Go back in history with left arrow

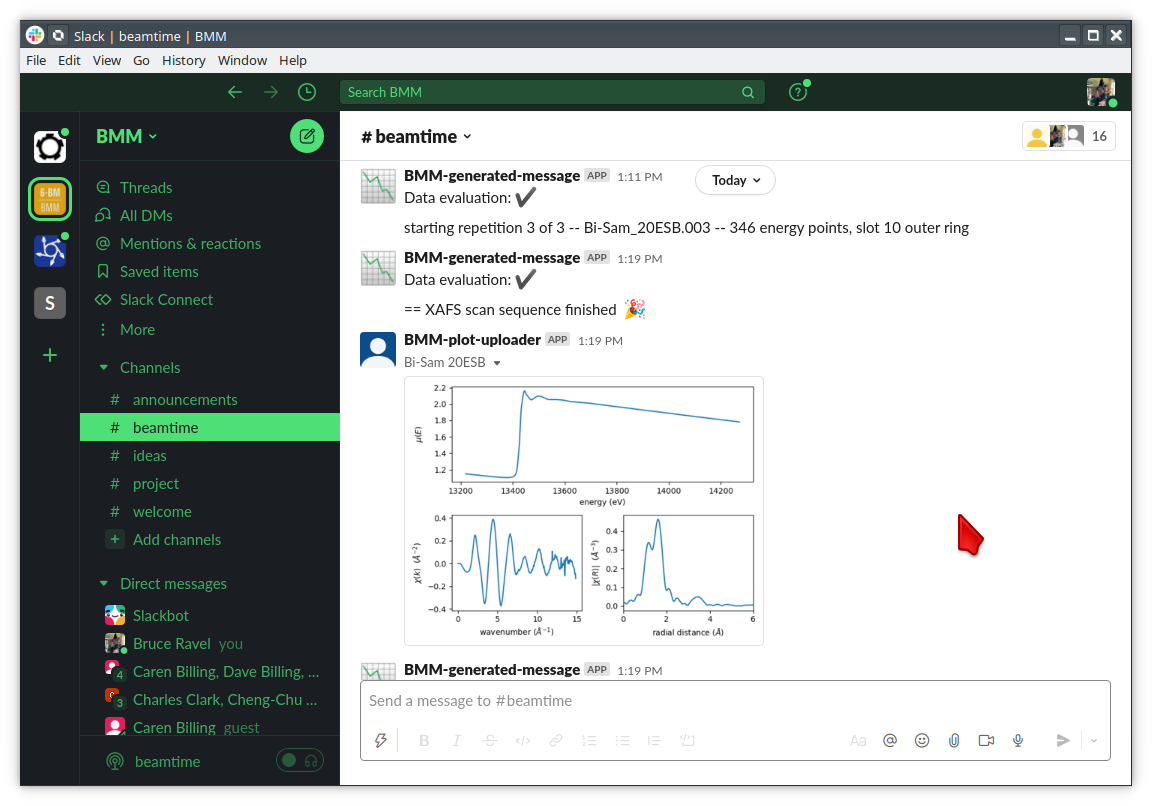click(234, 92)
